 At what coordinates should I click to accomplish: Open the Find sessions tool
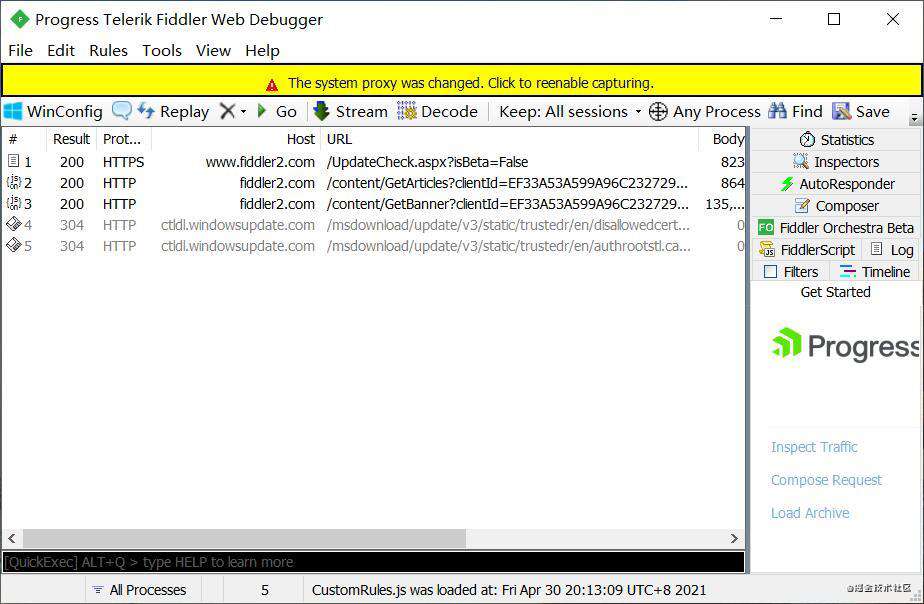(x=795, y=111)
